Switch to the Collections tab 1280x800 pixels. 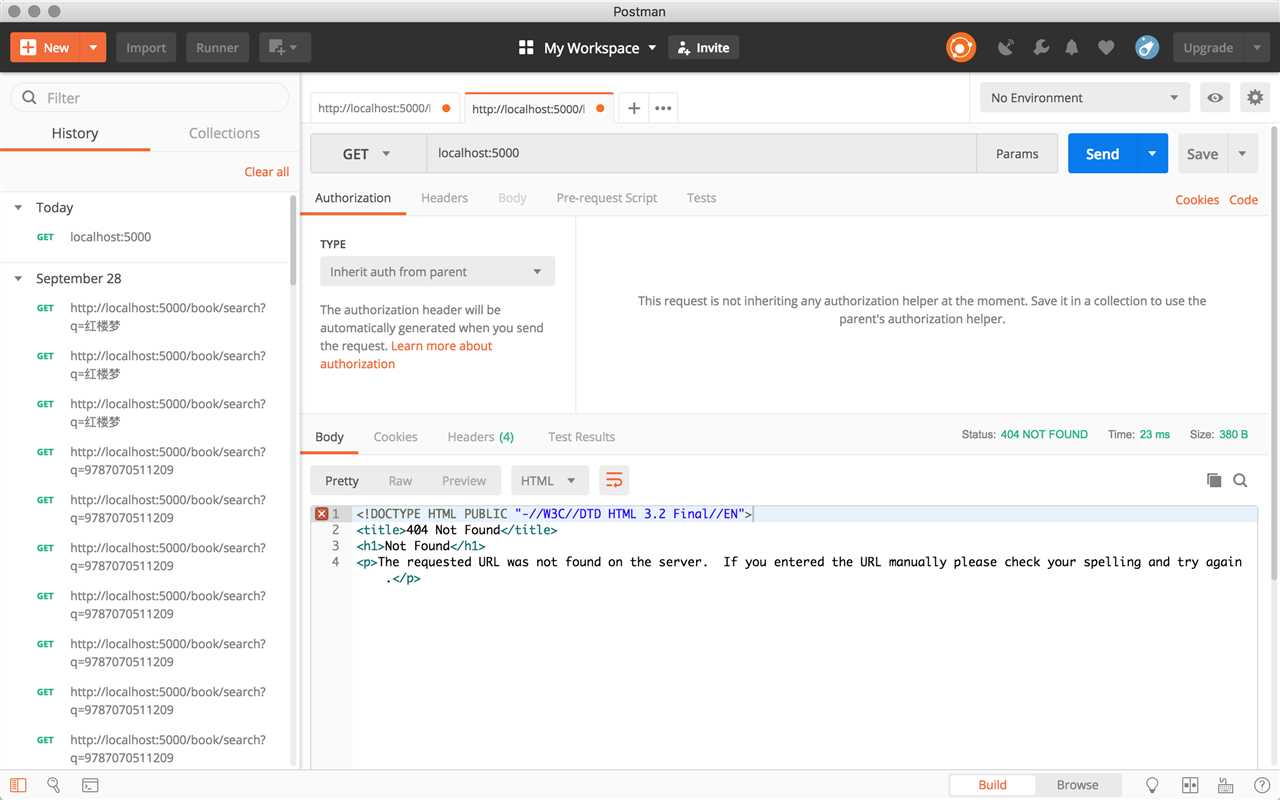pyautogui.click(x=224, y=133)
